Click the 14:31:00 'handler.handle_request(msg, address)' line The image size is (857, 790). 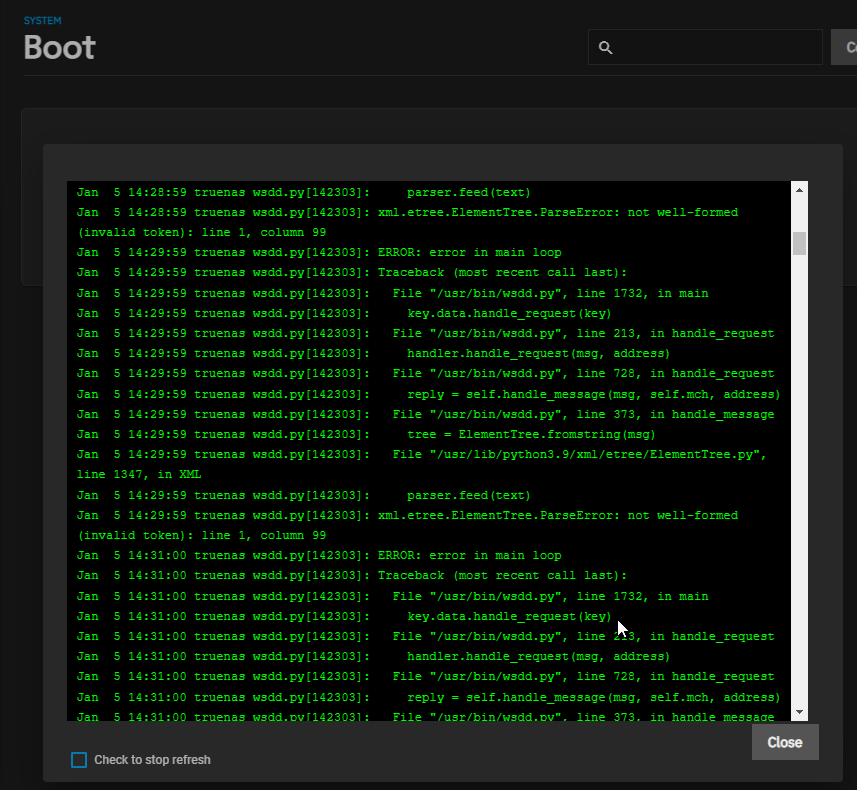tap(373, 657)
